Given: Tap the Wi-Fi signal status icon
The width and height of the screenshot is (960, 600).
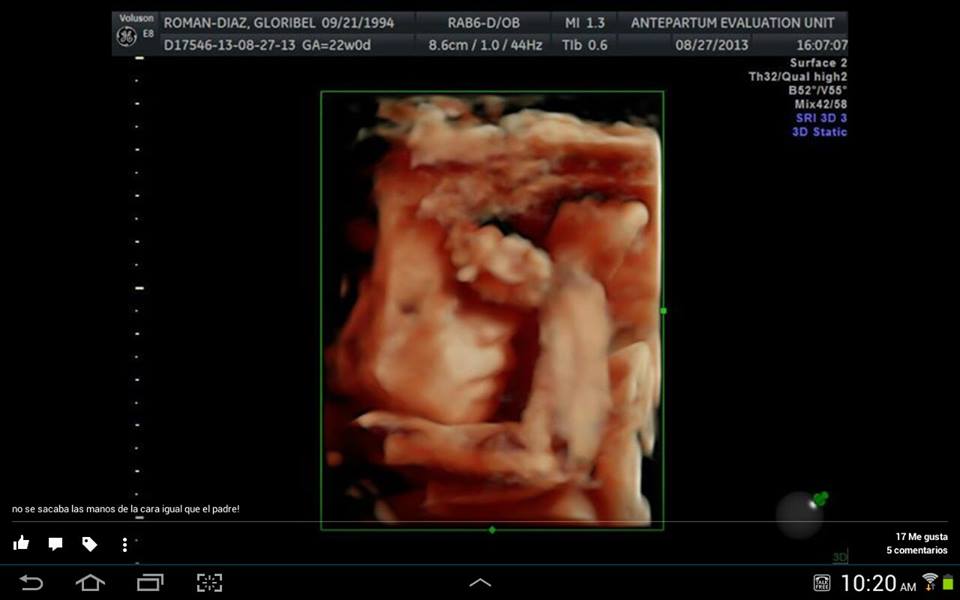Looking at the screenshot, I should pyautogui.click(x=930, y=582).
